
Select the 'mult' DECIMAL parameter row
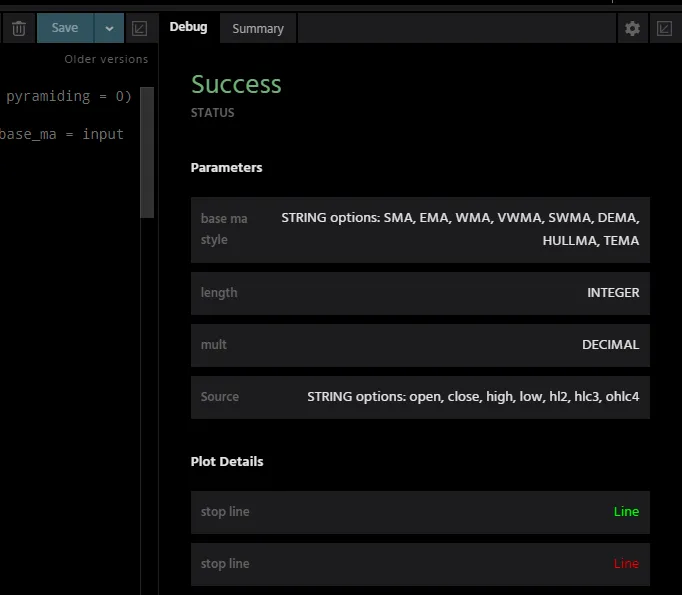tap(420, 345)
